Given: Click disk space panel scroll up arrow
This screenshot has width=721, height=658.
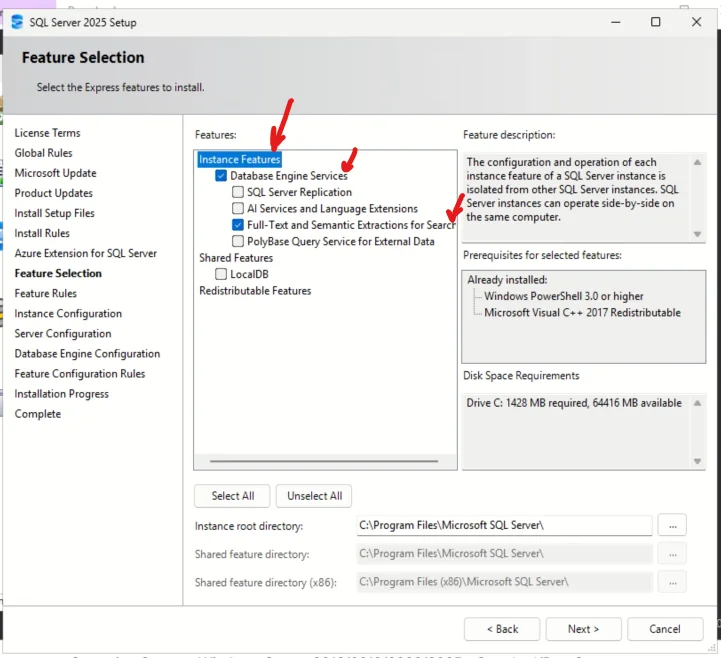Looking at the screenshot, I should point(697,403).
